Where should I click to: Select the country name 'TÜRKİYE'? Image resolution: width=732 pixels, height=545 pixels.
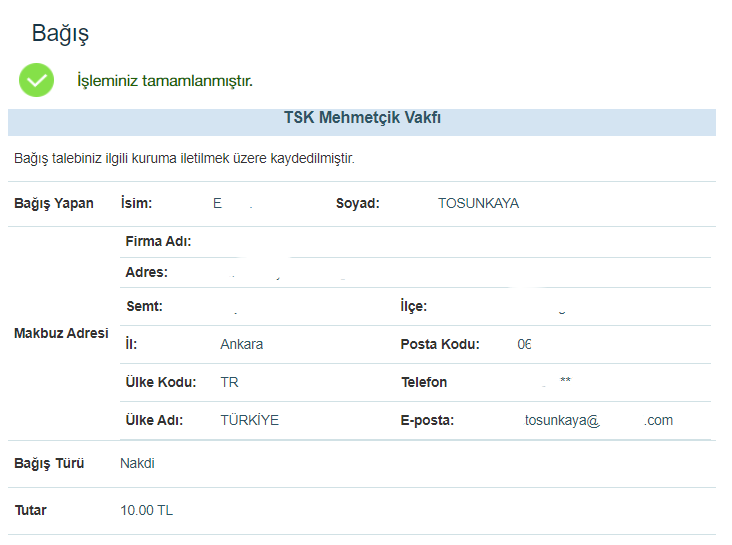(x=250, y=420)
